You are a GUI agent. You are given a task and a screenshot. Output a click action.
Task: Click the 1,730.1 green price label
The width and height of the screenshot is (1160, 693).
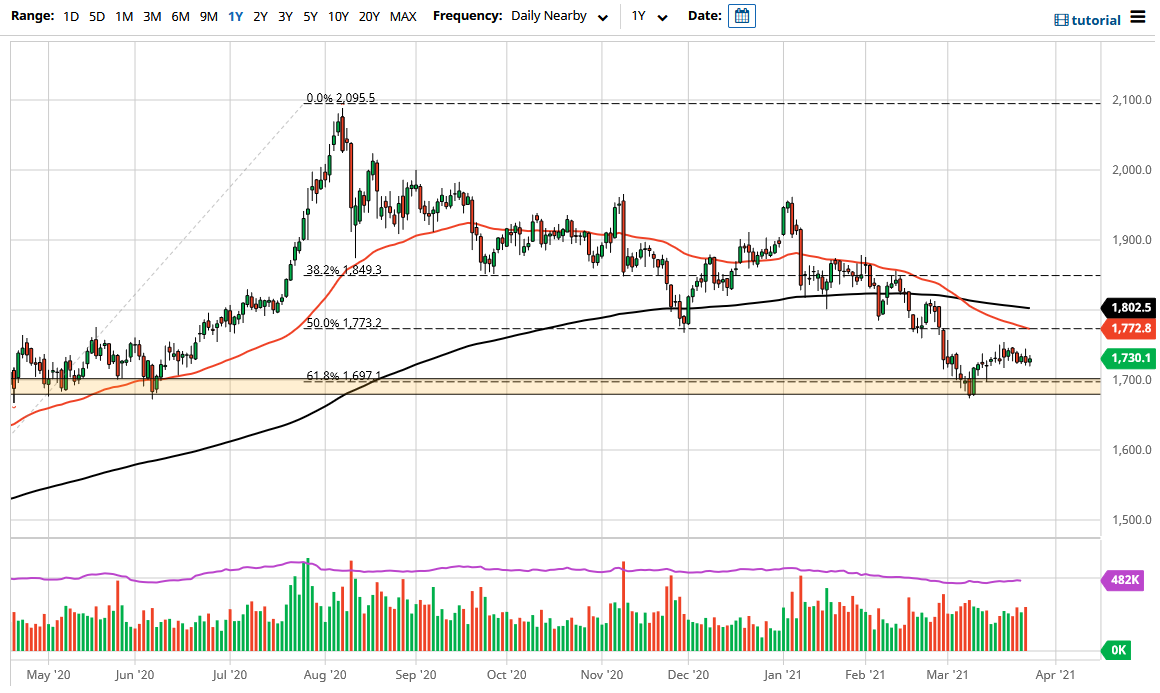[x=1130, y=358]
